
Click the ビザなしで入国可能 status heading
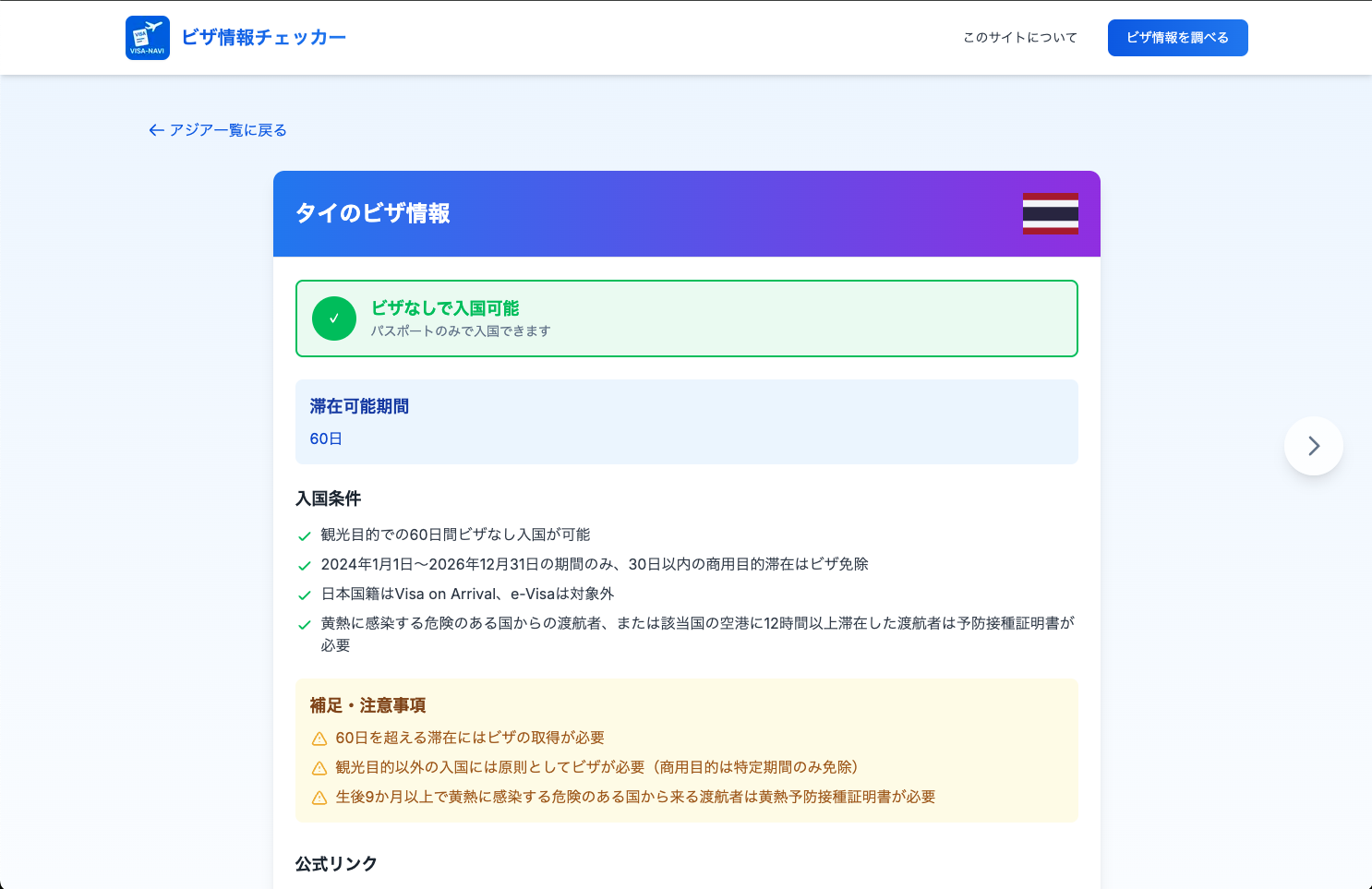[445, 308]
